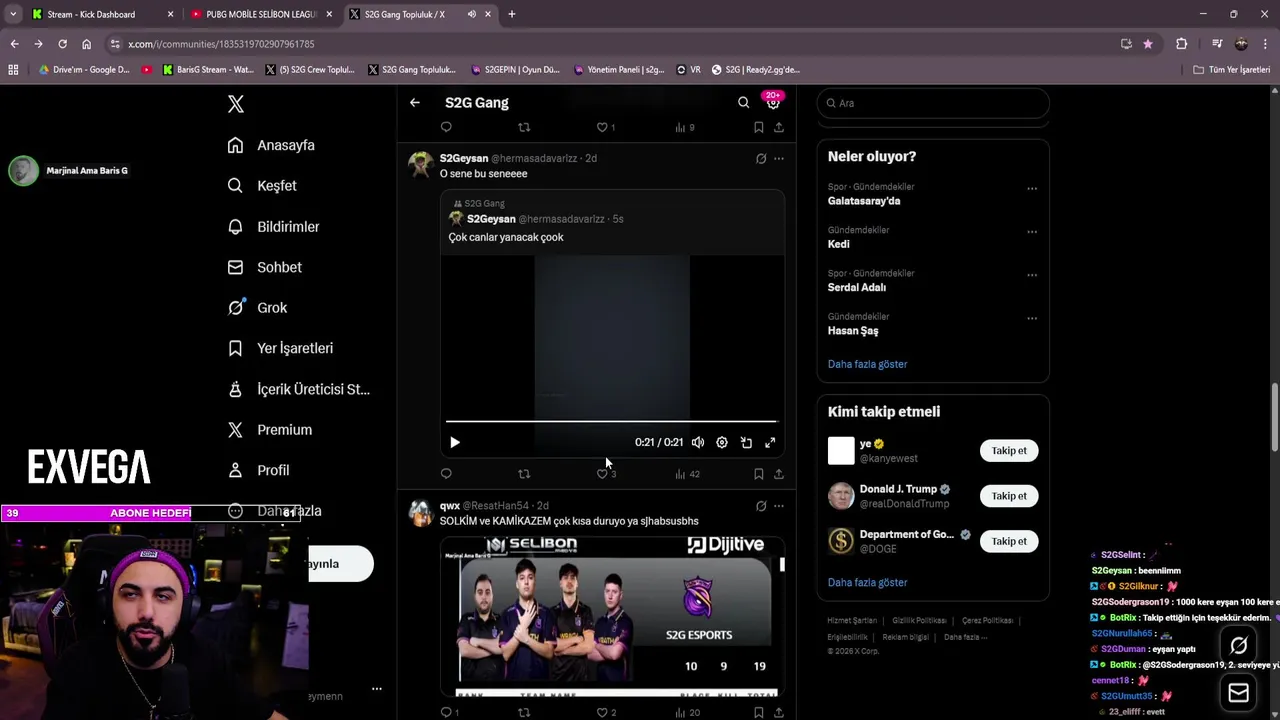
Task: Open İçerik Üreticisi Stüdyosu
Action: 299,389
